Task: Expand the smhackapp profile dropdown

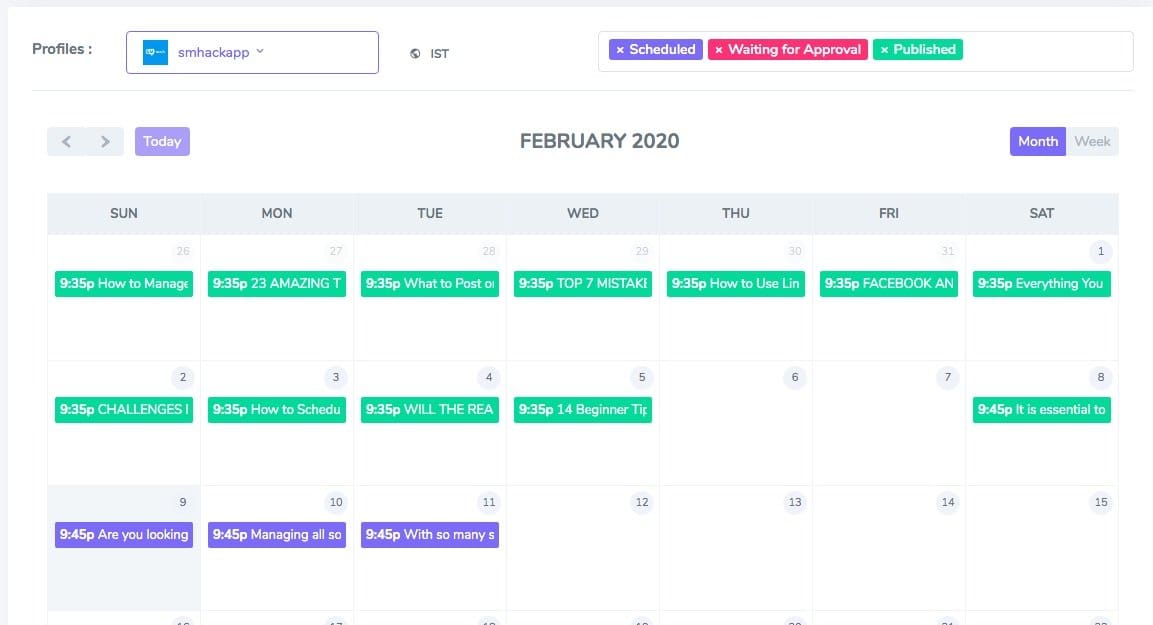Action: click(260, 52)
